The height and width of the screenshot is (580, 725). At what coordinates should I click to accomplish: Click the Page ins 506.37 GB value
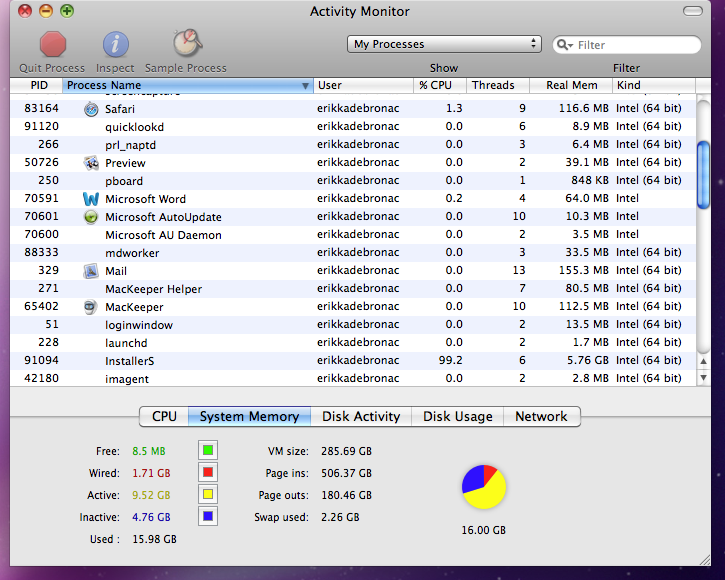[x=346, y=473]
